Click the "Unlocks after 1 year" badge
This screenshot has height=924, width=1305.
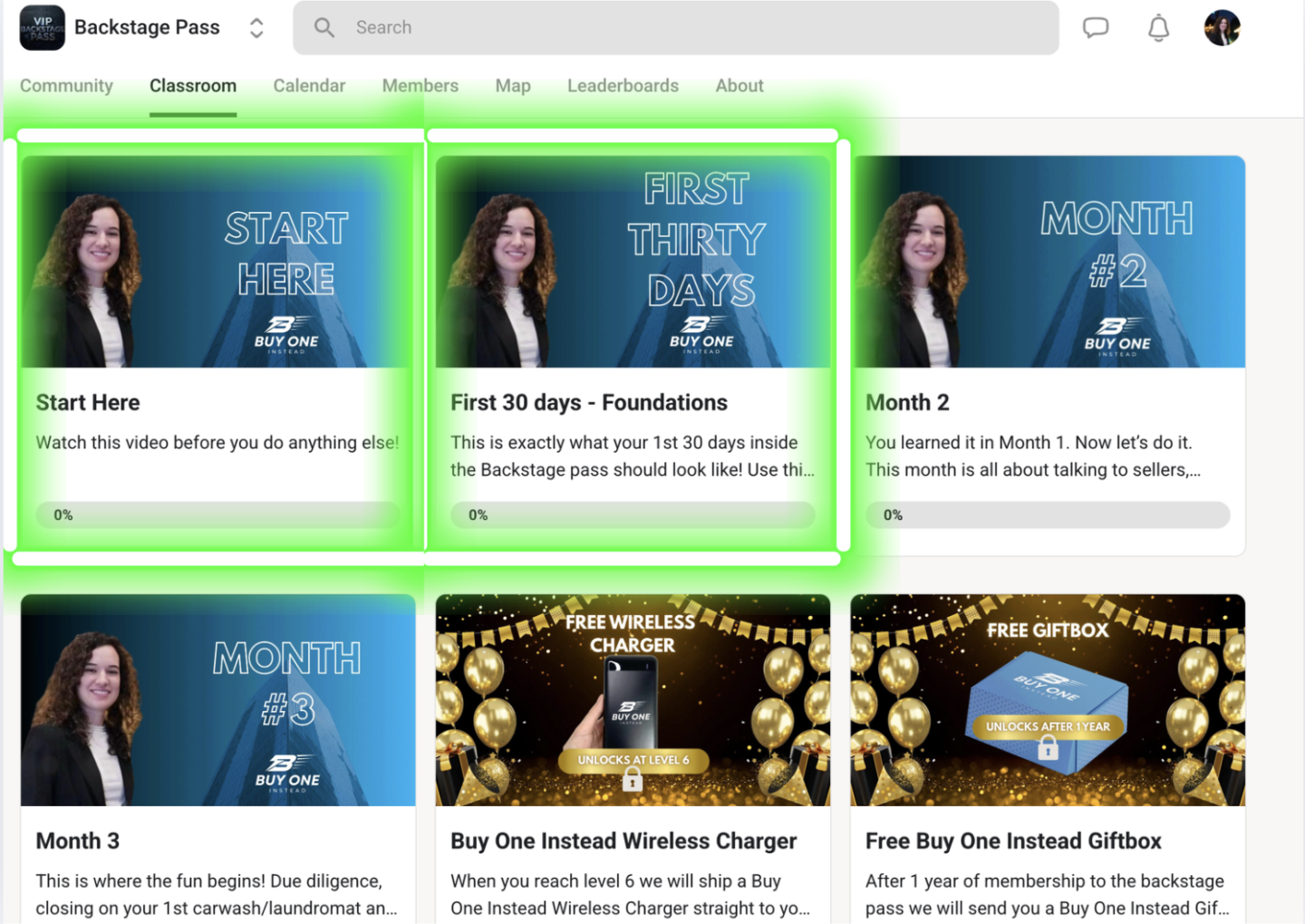1048,727
